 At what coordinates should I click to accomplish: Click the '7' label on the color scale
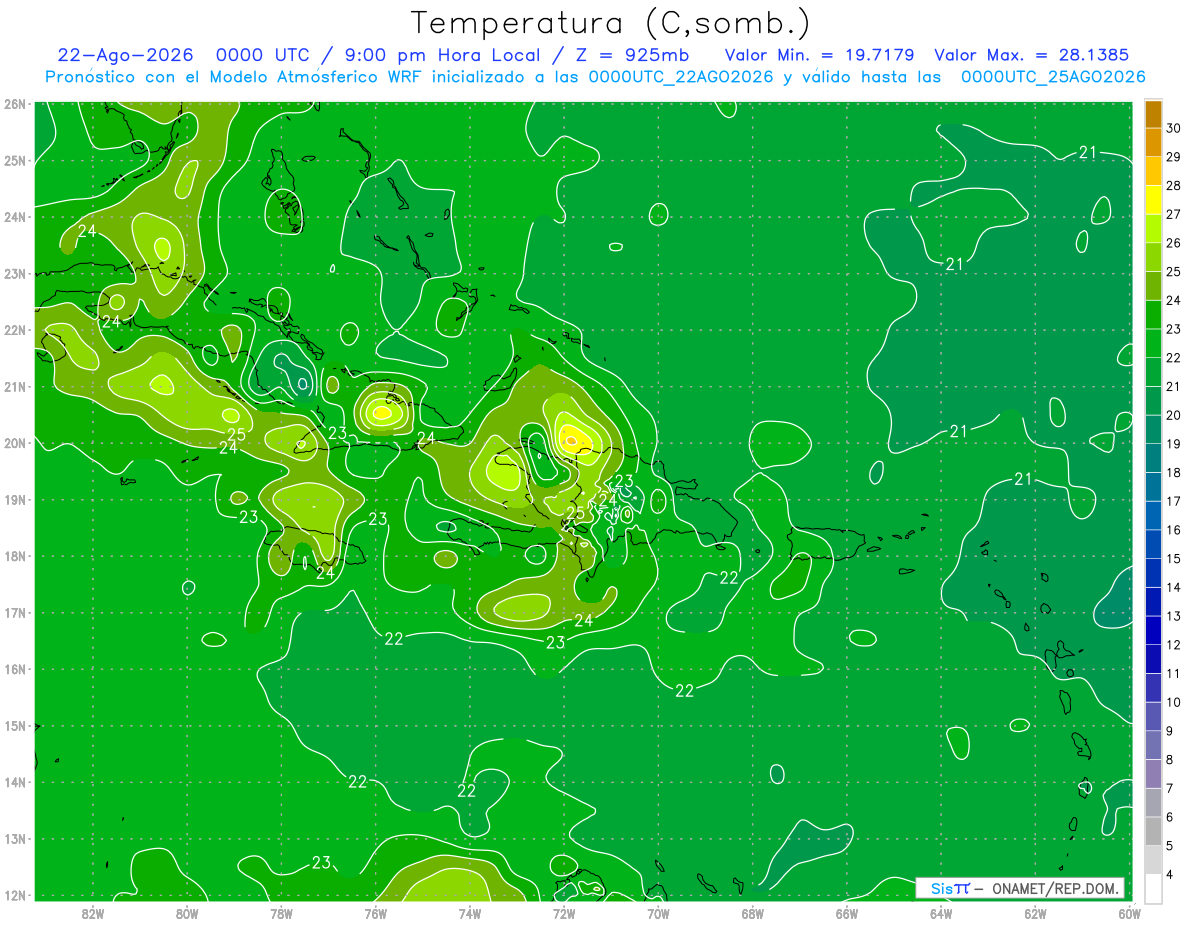click(1171, 788)
